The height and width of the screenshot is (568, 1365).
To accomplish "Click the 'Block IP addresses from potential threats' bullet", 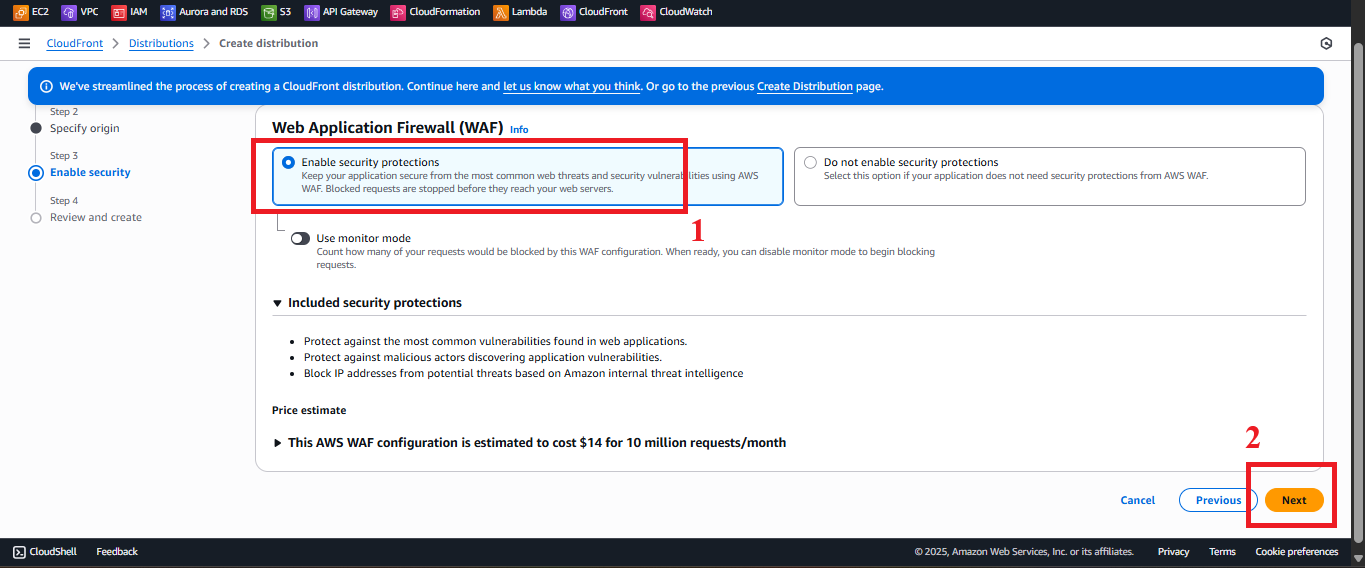I will [x=523, y=373].
